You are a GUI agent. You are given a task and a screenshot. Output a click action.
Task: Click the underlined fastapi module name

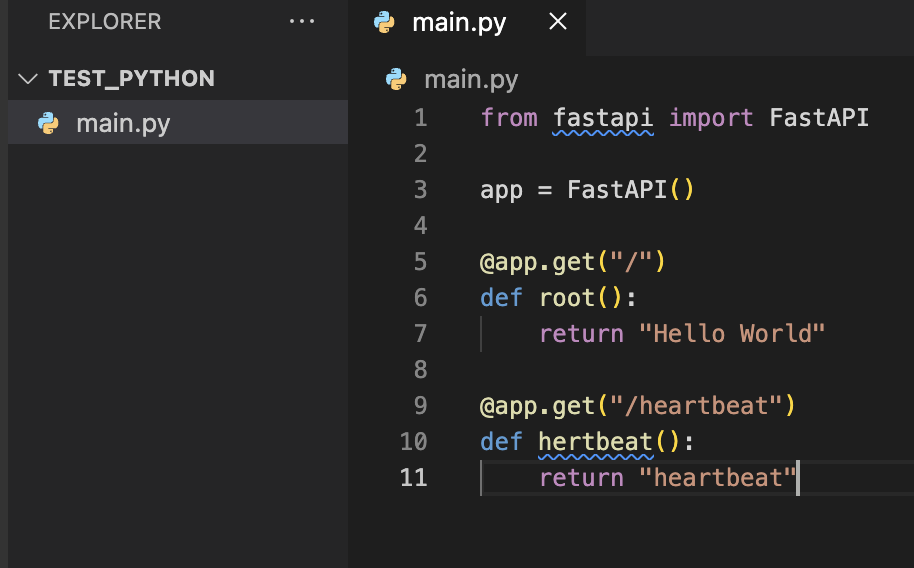click(603, 119)
